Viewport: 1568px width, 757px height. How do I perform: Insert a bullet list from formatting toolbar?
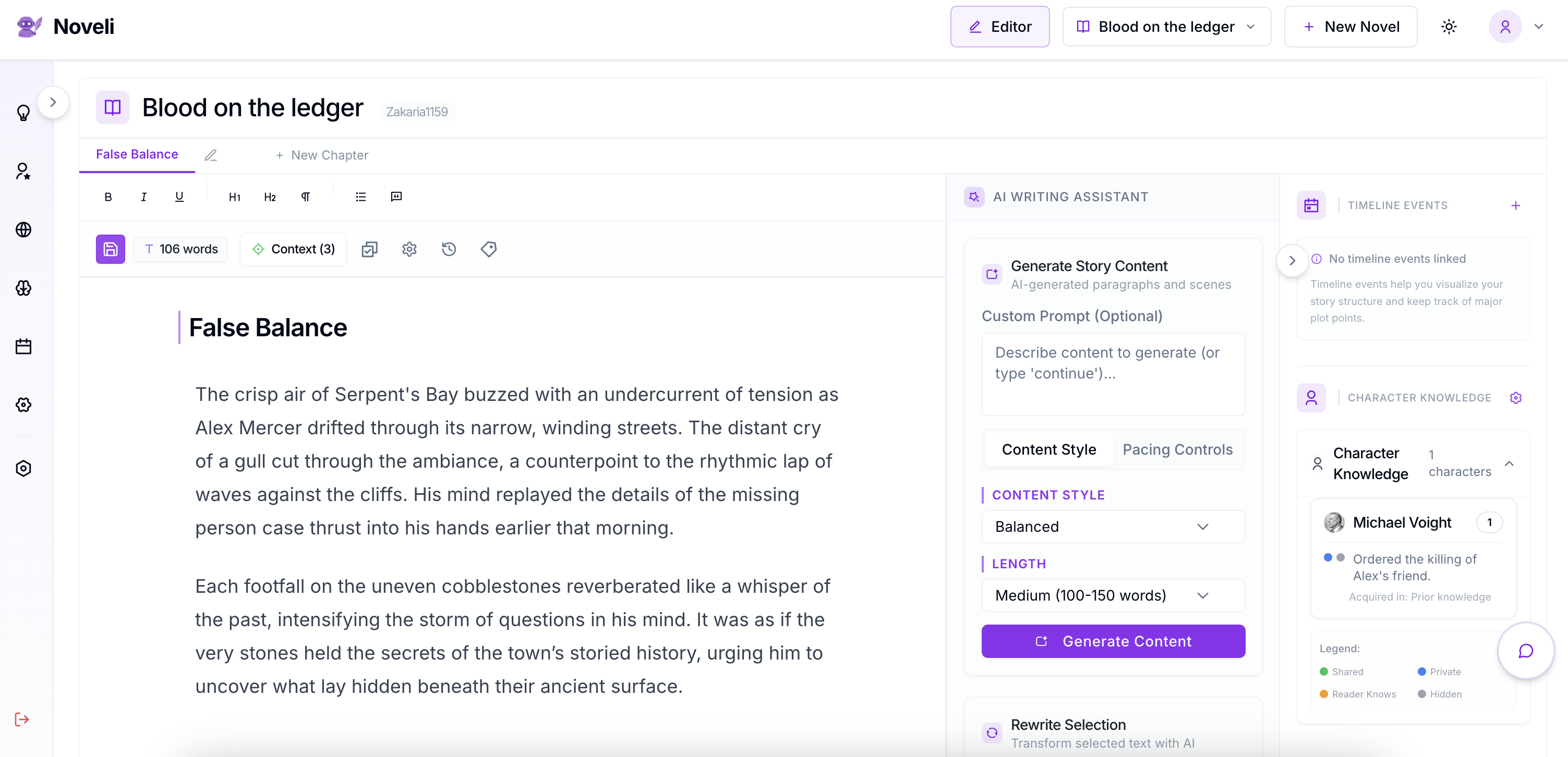point(360,197)
